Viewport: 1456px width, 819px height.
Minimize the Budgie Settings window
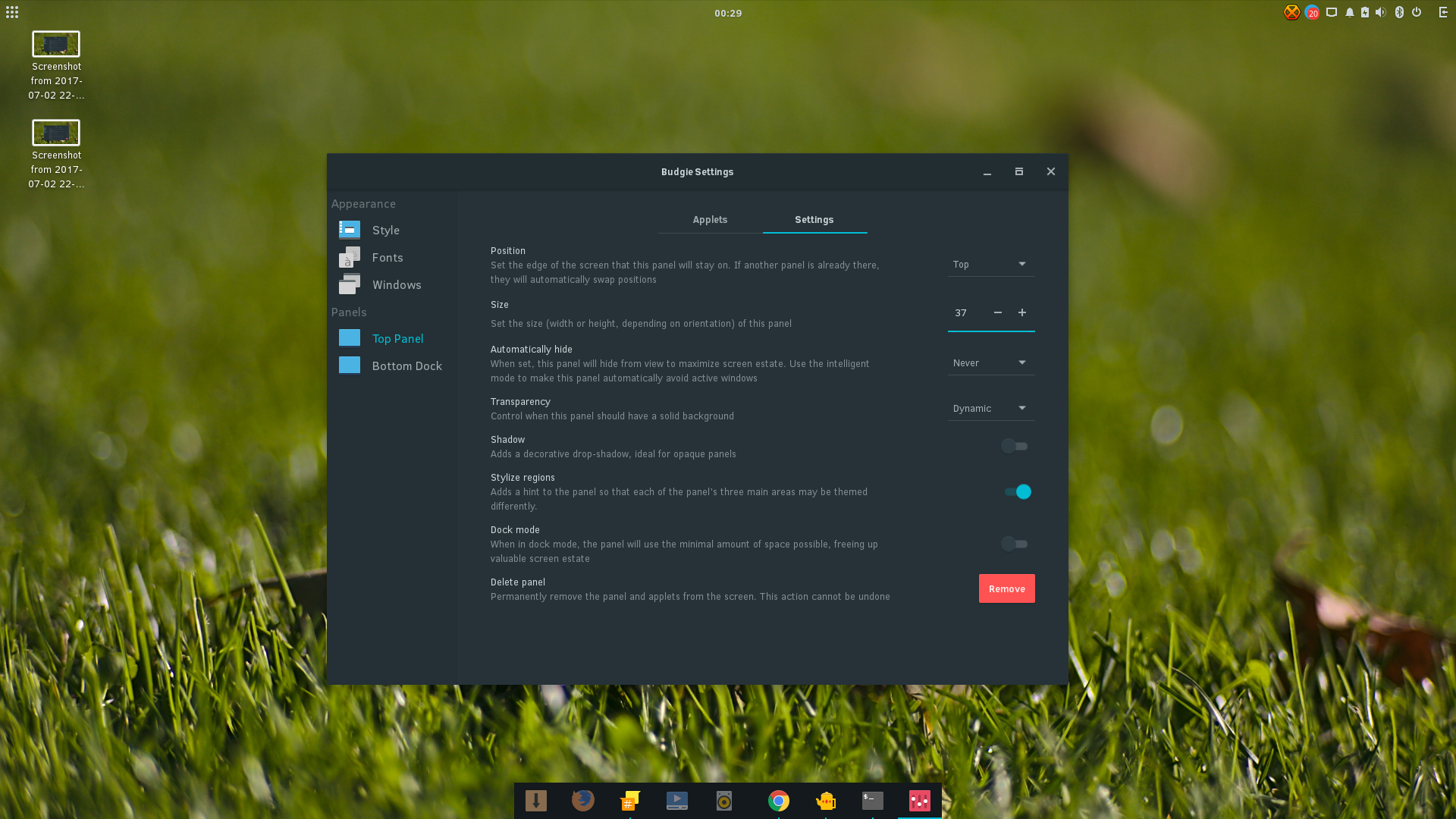click(987, 172)
